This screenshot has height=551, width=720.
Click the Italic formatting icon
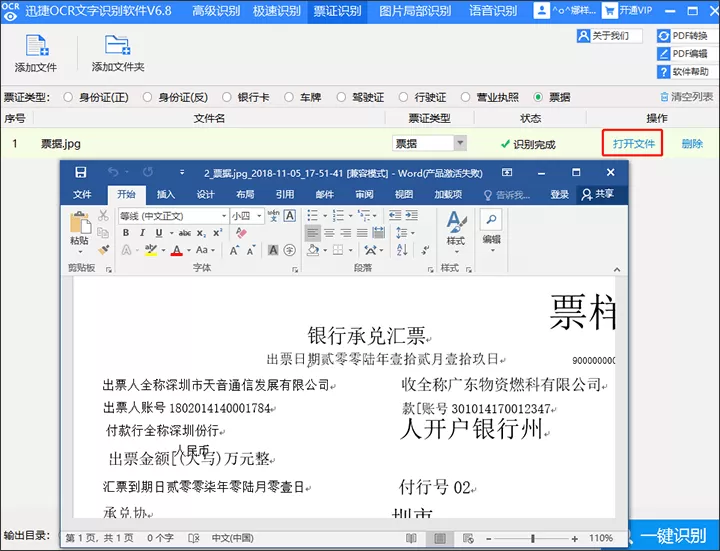(x=142, y=233)
